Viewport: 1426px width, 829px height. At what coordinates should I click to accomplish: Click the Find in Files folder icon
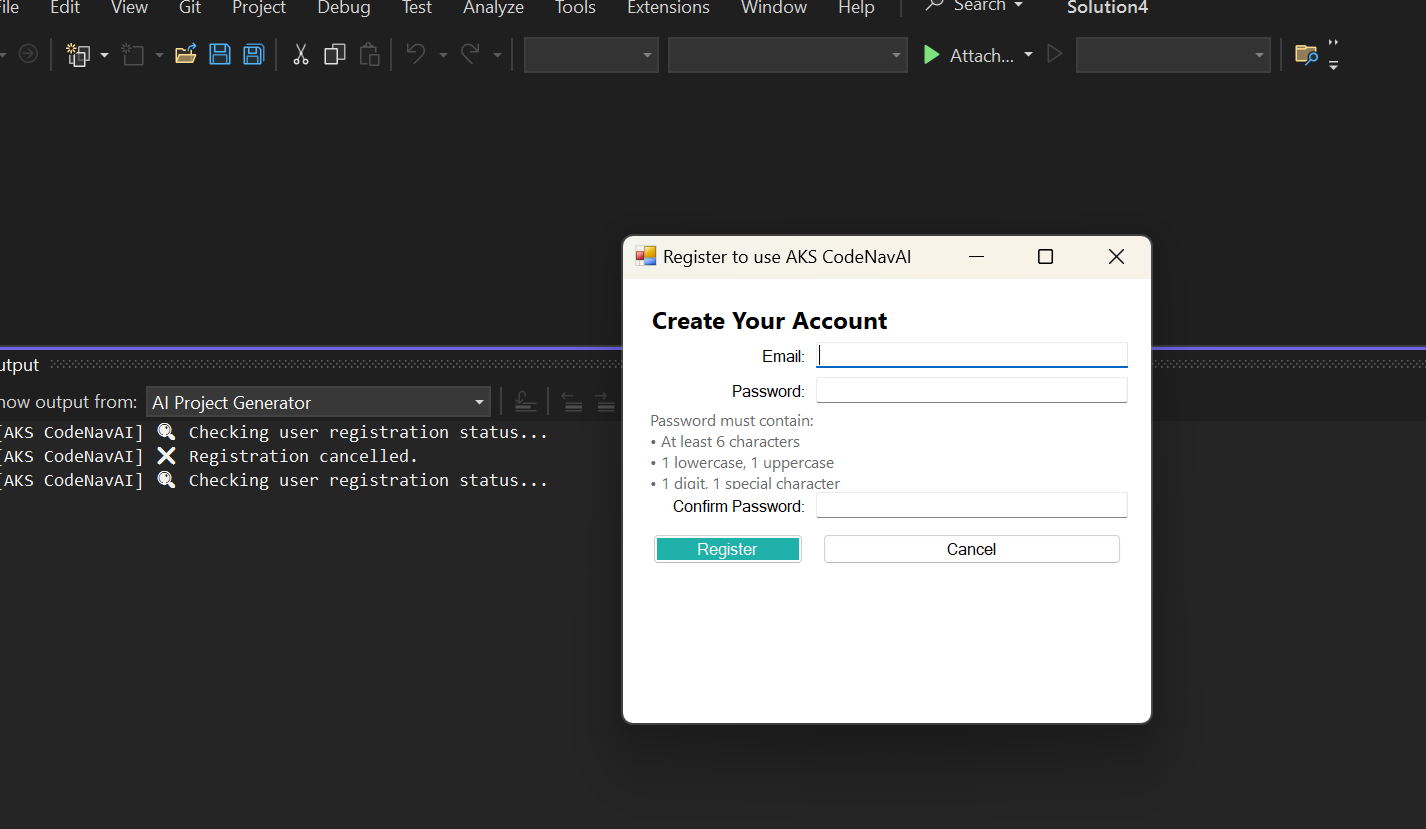click(1306, 55)
